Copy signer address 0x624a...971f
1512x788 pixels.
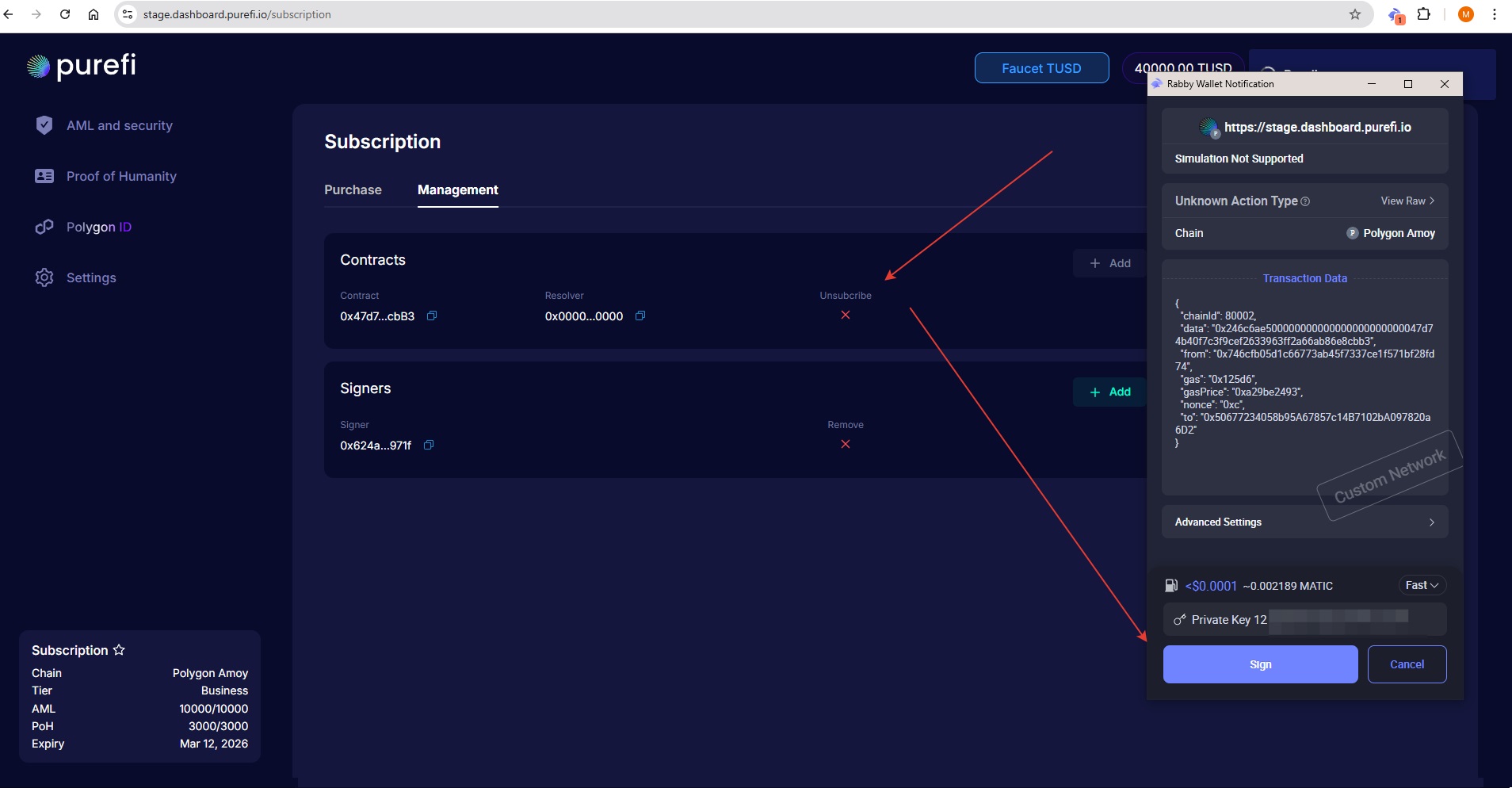tap(429, 445)
